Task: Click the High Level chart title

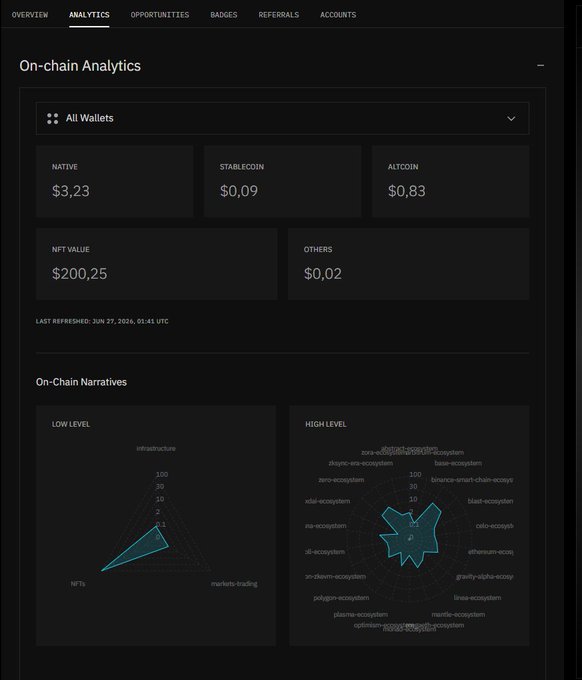Action: tap(326, 424)
